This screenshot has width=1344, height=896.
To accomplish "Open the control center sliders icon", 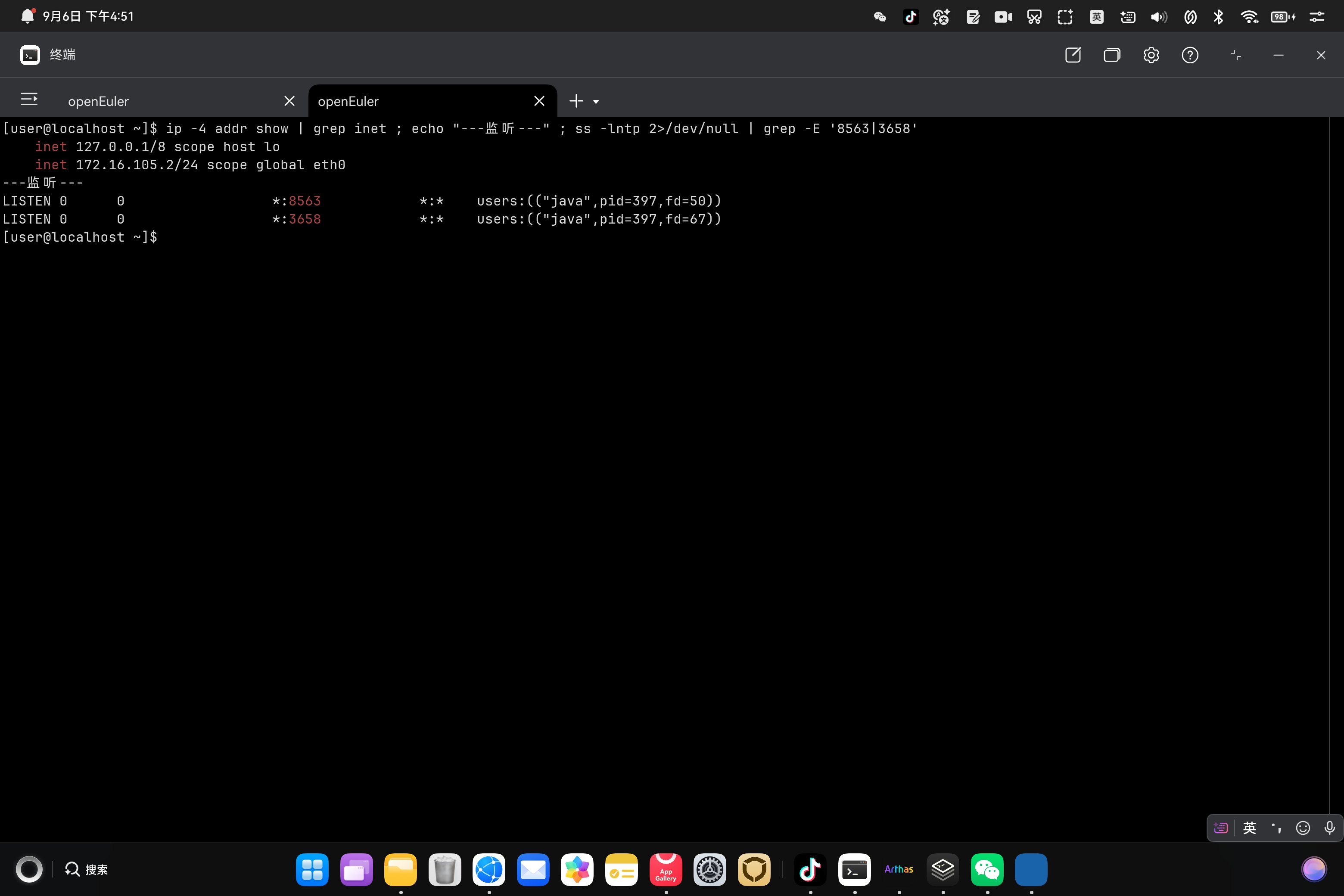I will click(1316, 16).
